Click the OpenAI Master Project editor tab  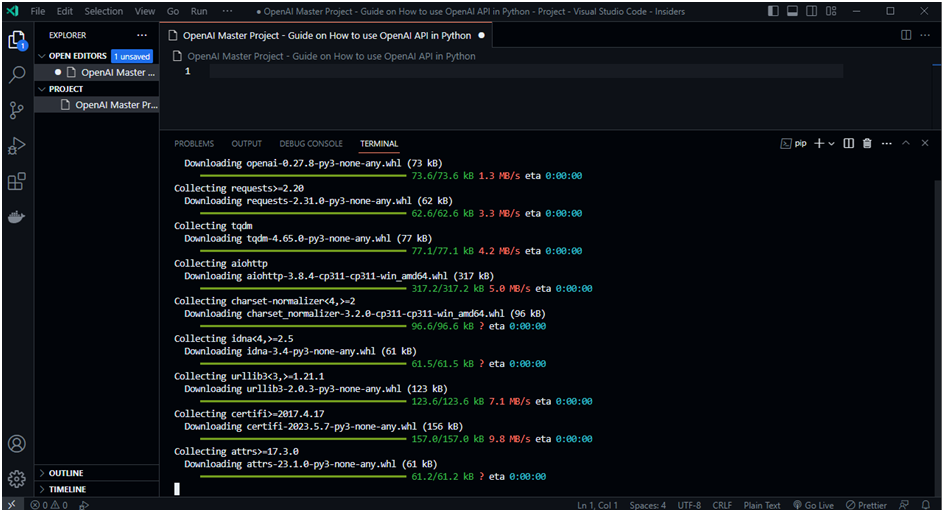tap(327, 36)
